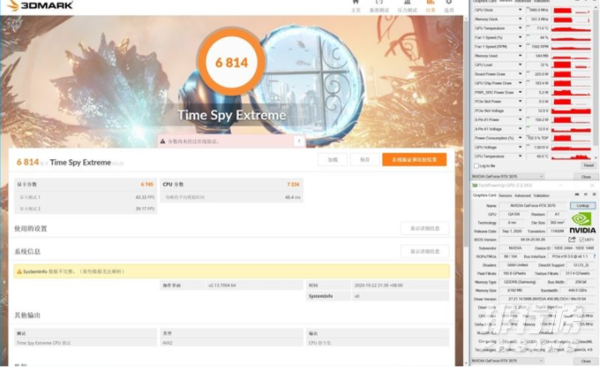The width and height of the screenshot is (600, 368).
Task: Click the Bus Interface question mark
Action: pos(594,256)
